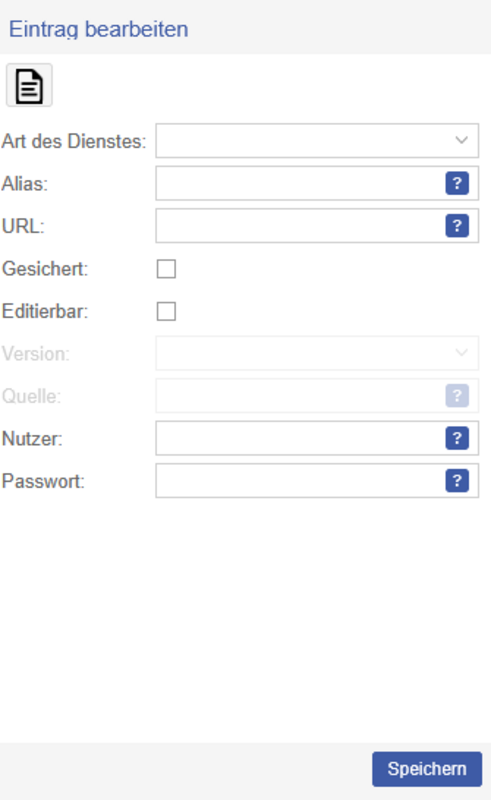This screenshot has height=800, width=491.
Task: Open help for the Alias field
Action: 457,183
